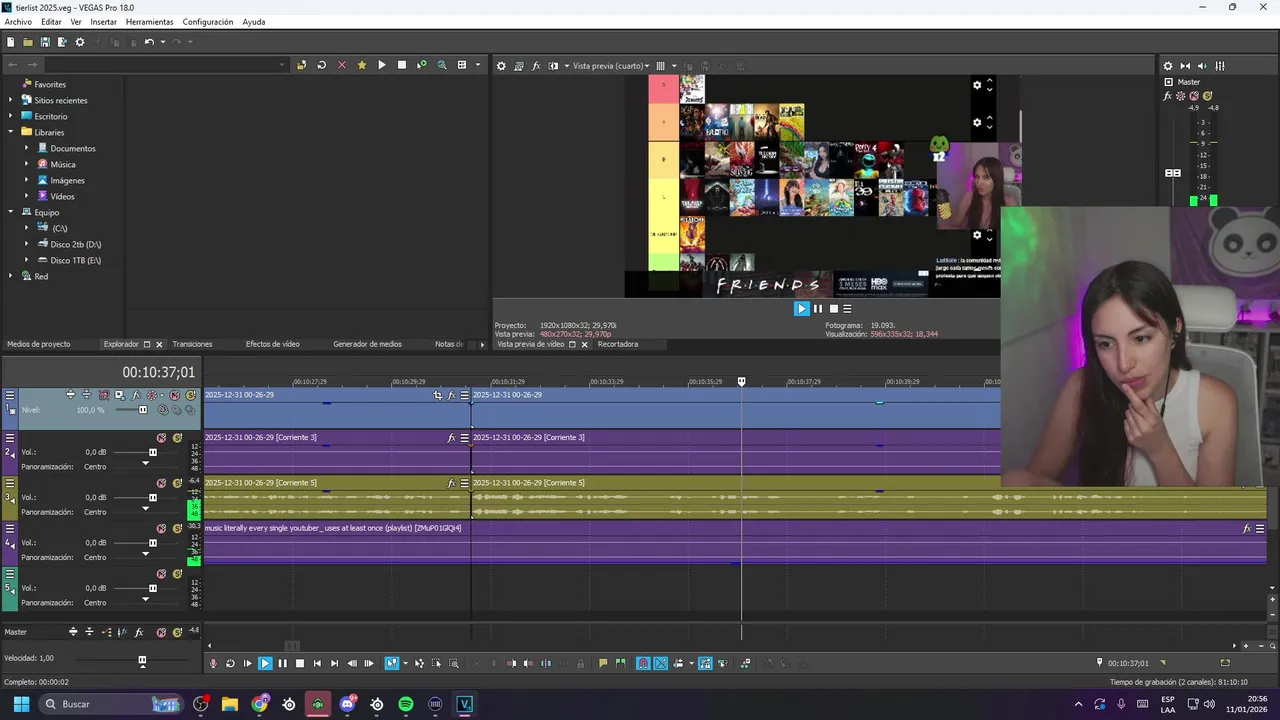Start media preview in the Explorer toolbar
The image size is (1280, 720).
pos(381,65)
